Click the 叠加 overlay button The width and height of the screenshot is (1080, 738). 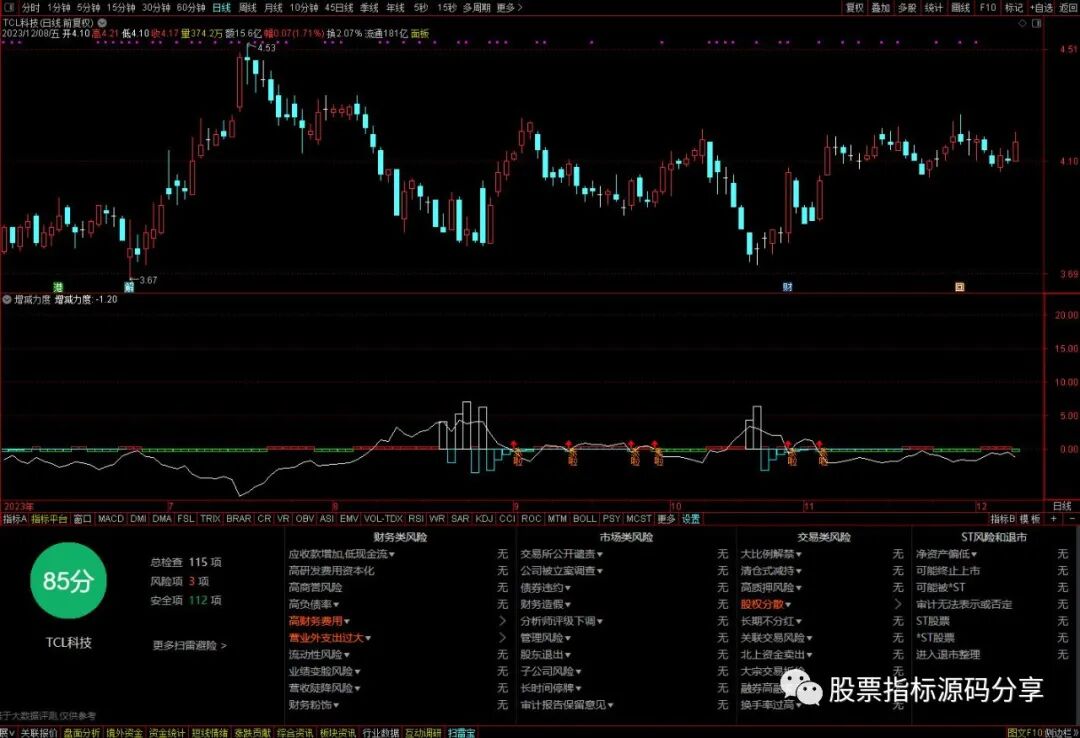tap(881, 8)
